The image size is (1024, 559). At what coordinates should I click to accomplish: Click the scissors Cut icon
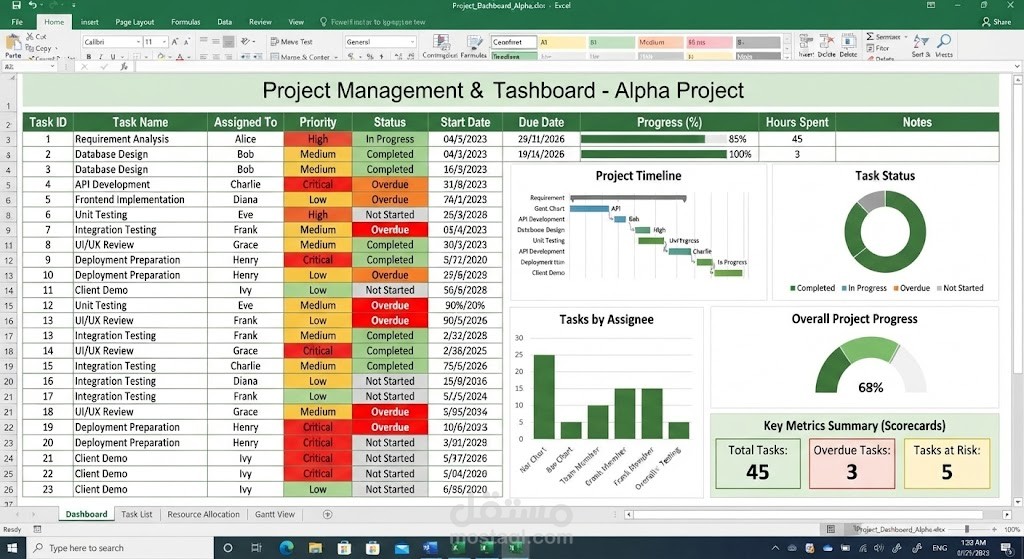30,37
